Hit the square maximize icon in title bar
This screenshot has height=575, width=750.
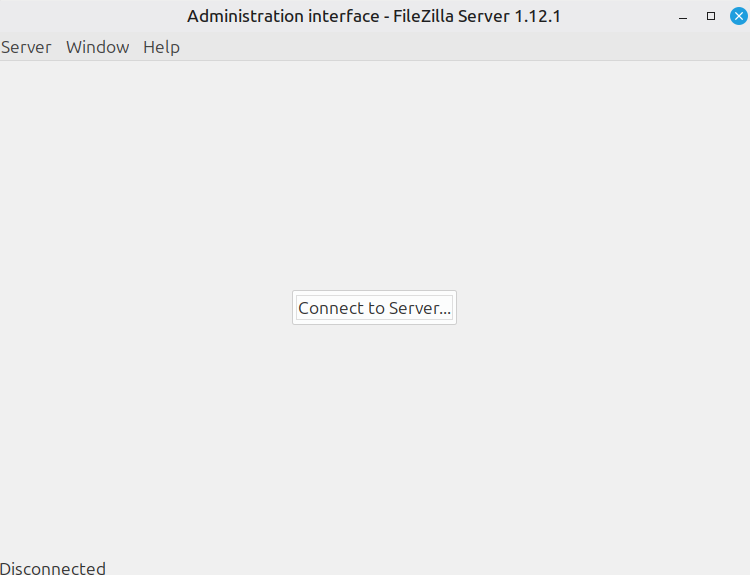tap(711, 16)
